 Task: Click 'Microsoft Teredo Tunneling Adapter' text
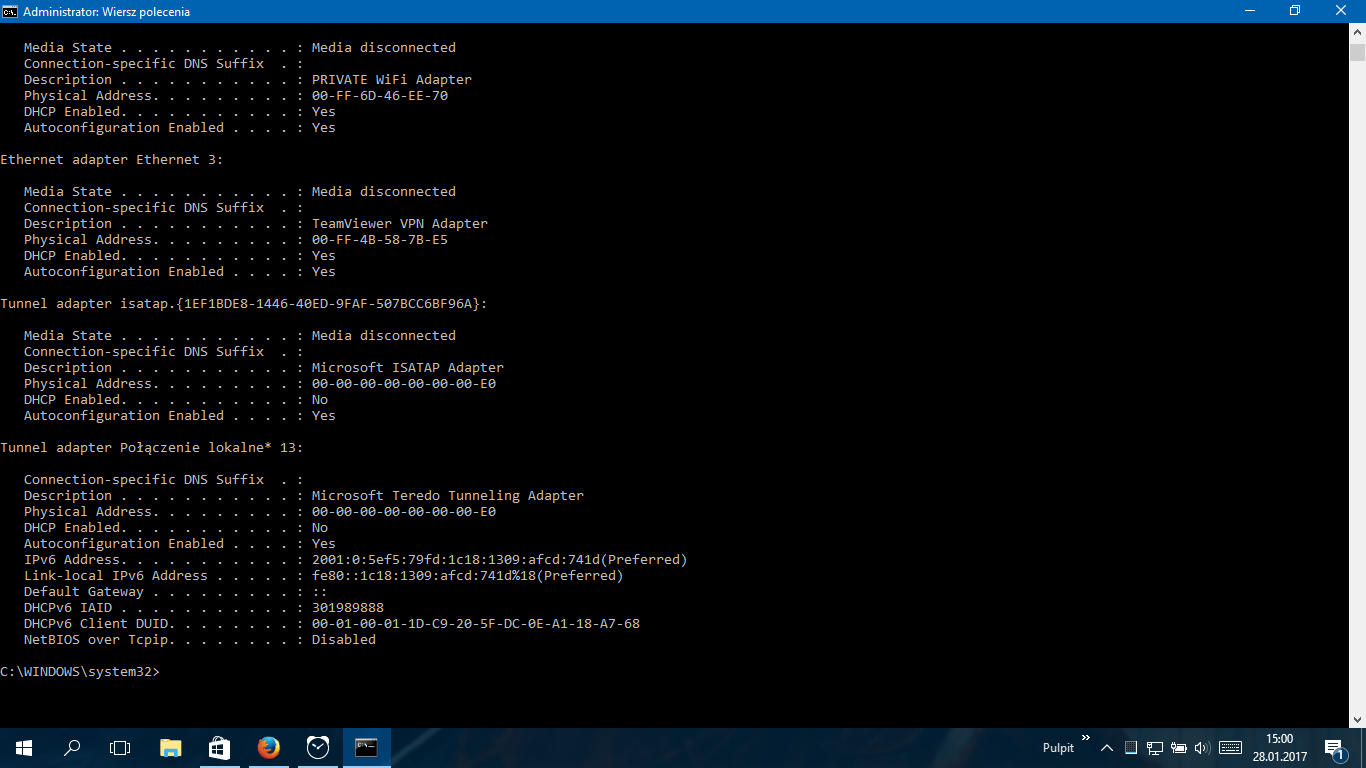tap(447, 496)
